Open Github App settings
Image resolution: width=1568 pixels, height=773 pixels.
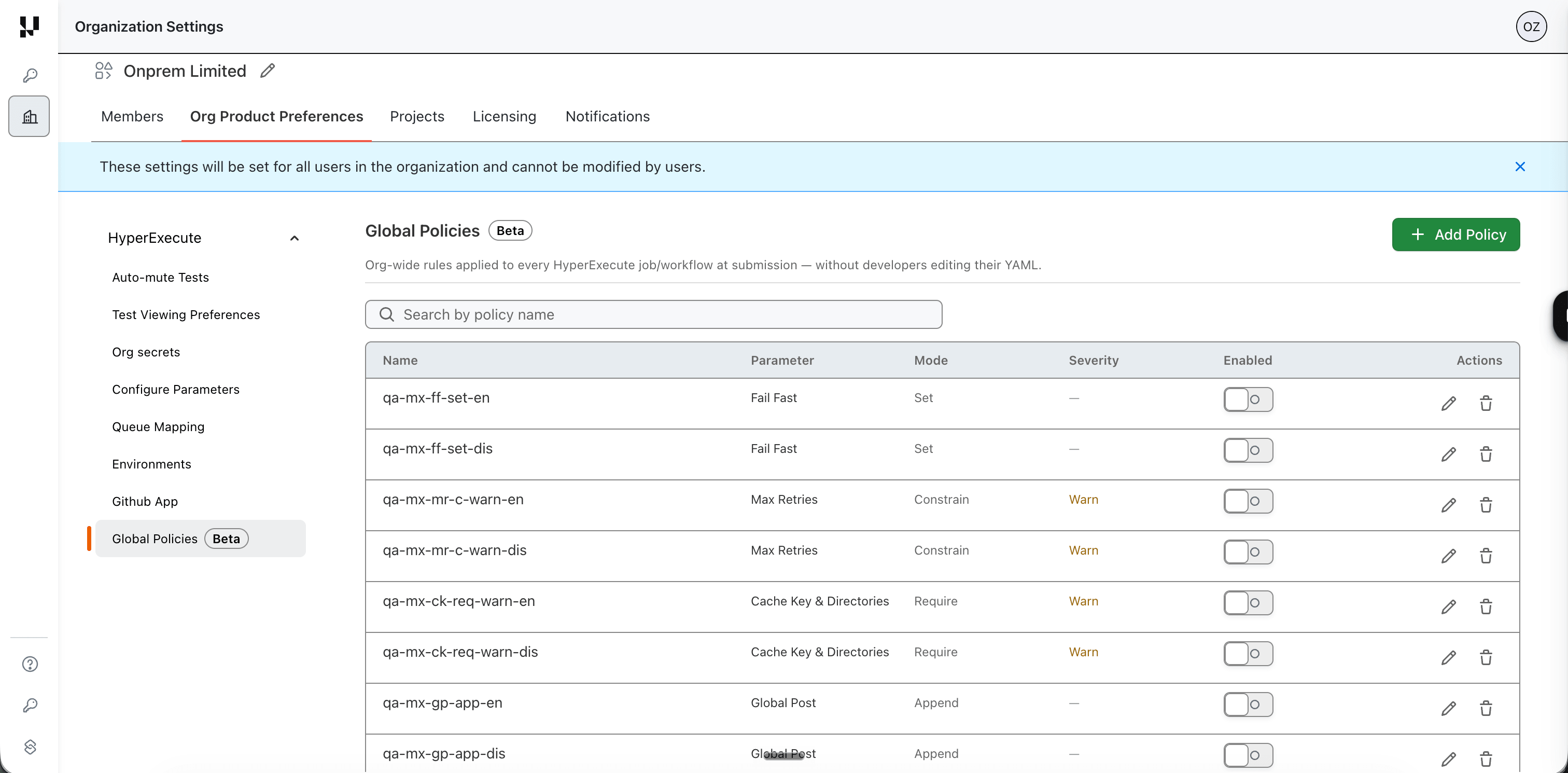[x=145, y=501]
